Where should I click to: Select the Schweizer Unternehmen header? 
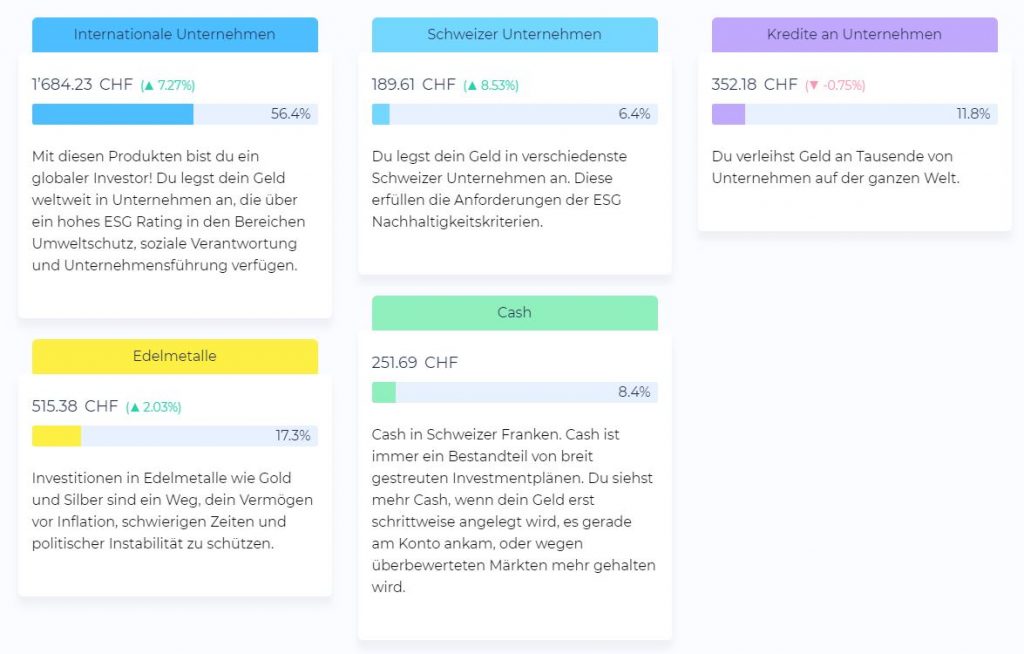click(515, 35)
